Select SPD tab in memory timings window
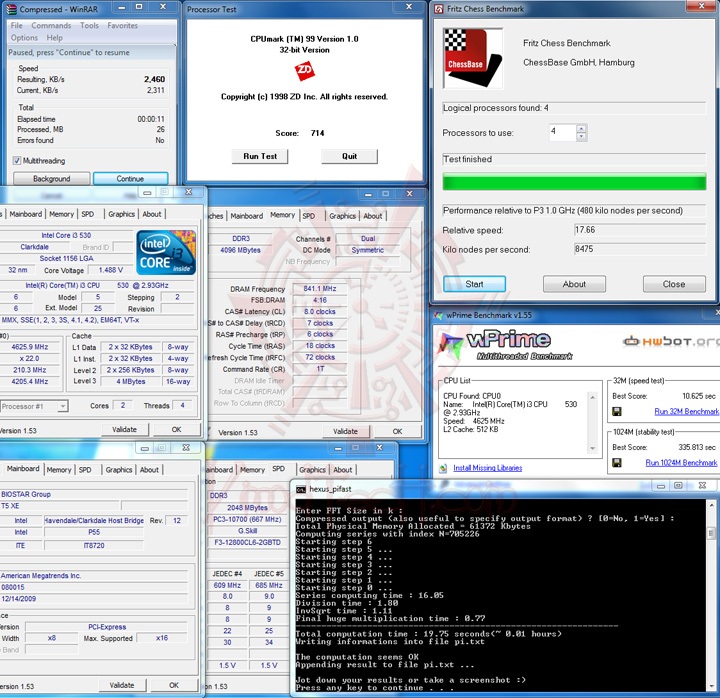Image resolution: width=720 pixels, height=698 pixels. pyautogui.click(x=309, y=216)
